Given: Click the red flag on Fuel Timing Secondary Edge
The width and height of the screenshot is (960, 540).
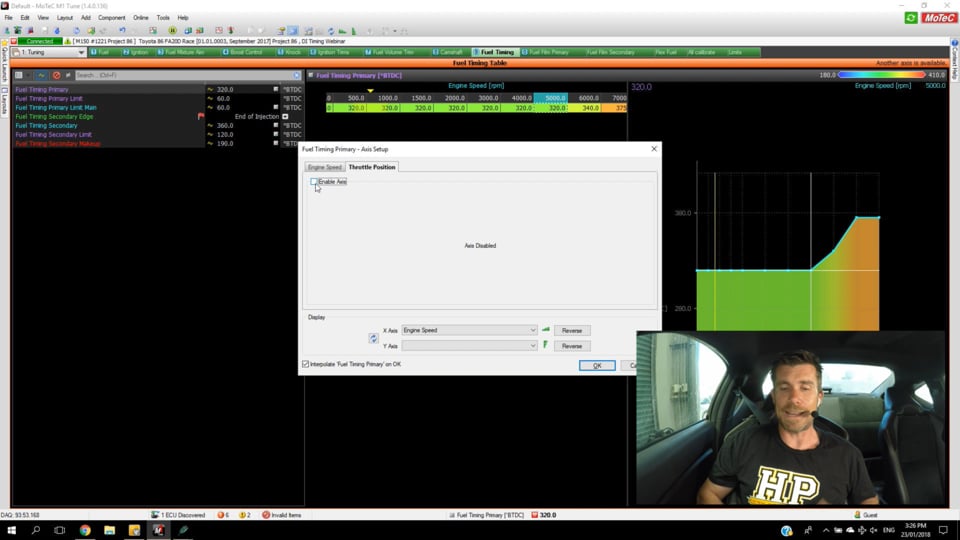Looking at the screenshot, I should [201, 116].
